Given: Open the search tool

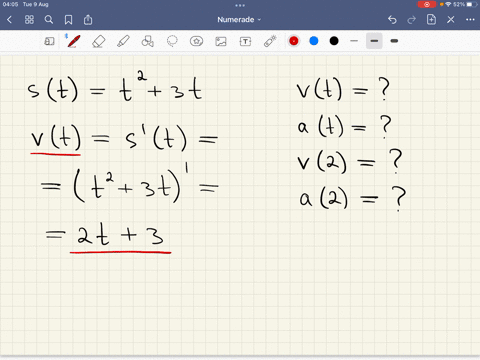Looking at the screenshot, I should coord(49,20).
